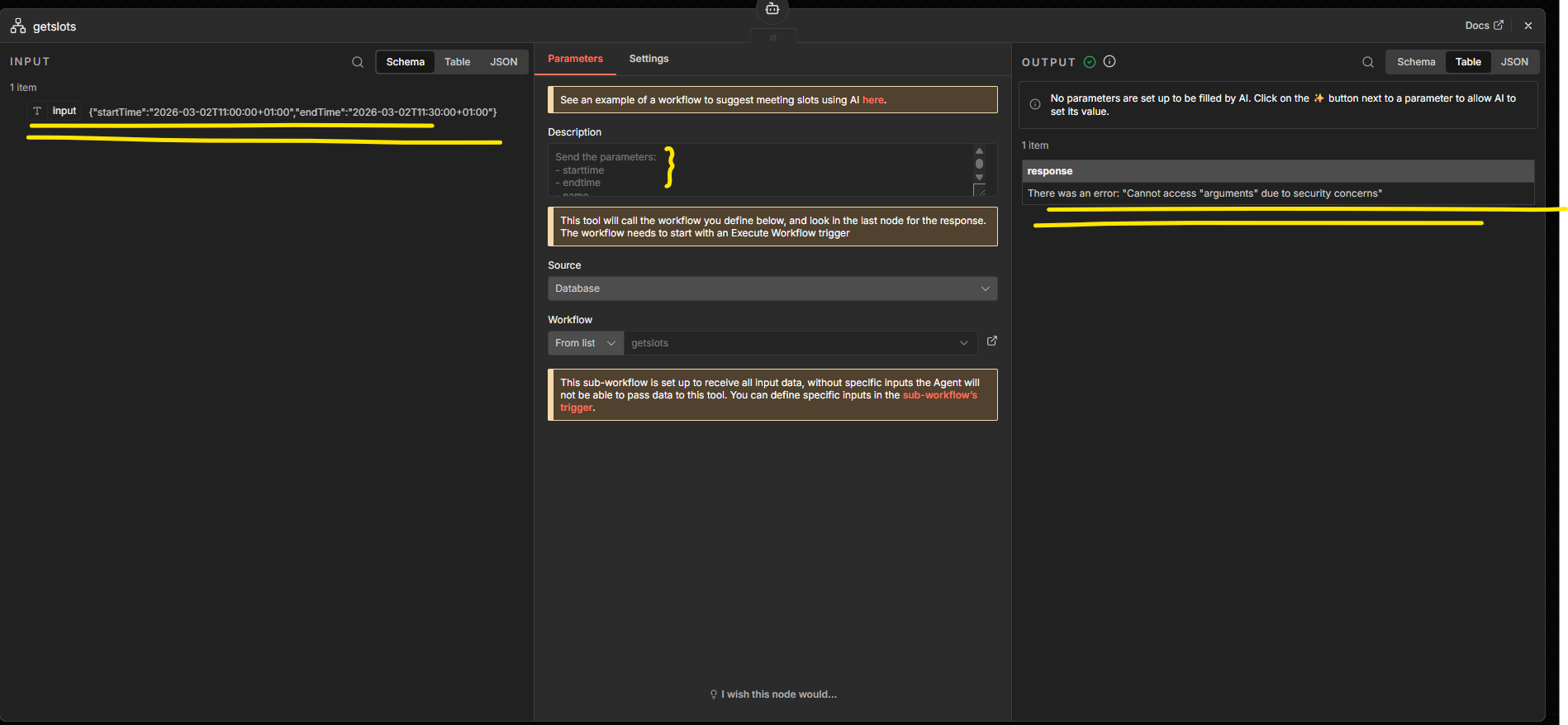Switch INPUT view to Table
This screenshot has height=725, width=1568.
[457, 62]
